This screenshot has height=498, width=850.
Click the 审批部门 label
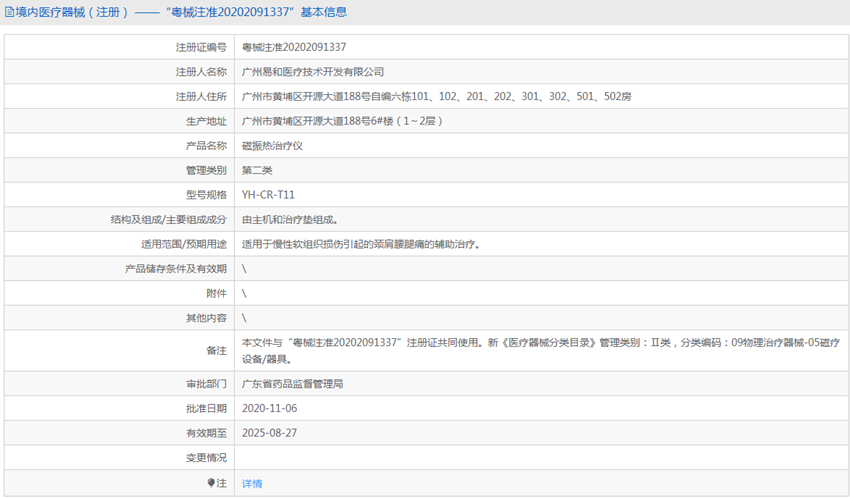[206, 384]
